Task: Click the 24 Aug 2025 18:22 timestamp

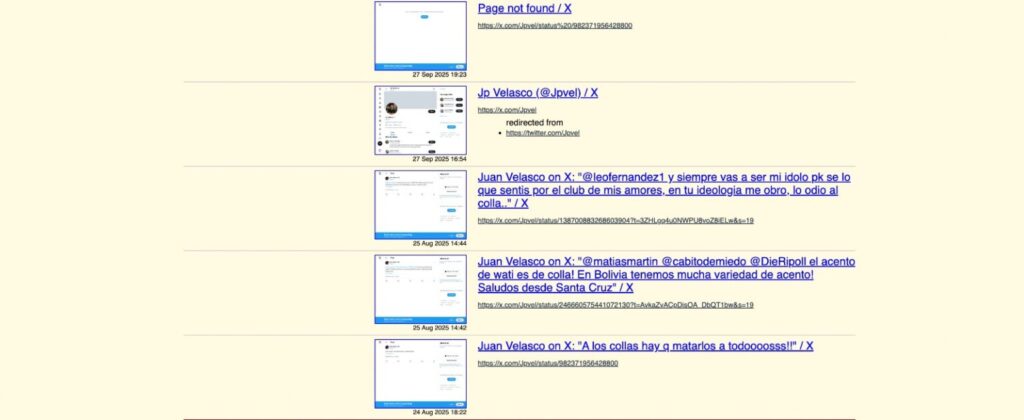Action: coord(439,412)
